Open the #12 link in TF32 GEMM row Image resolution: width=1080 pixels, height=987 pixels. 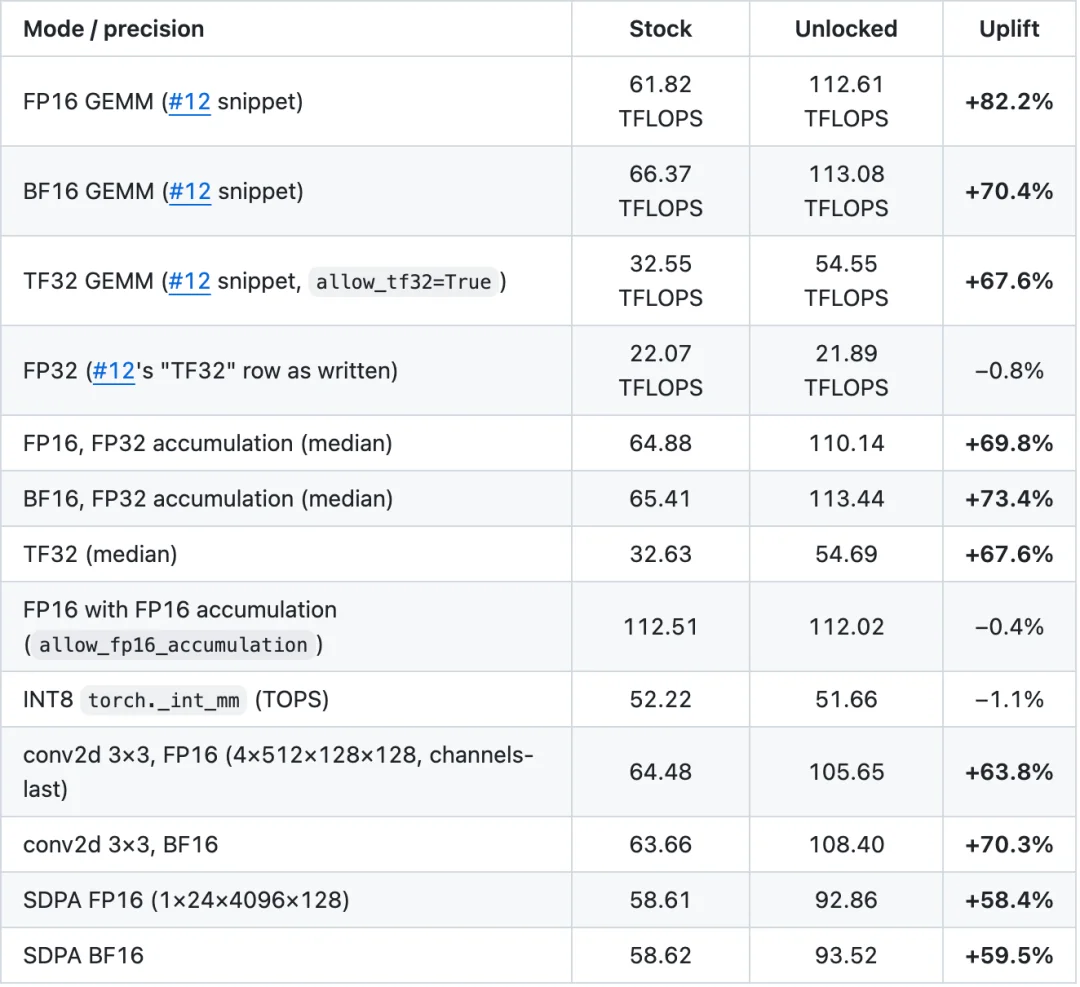[x=189, y=282]
